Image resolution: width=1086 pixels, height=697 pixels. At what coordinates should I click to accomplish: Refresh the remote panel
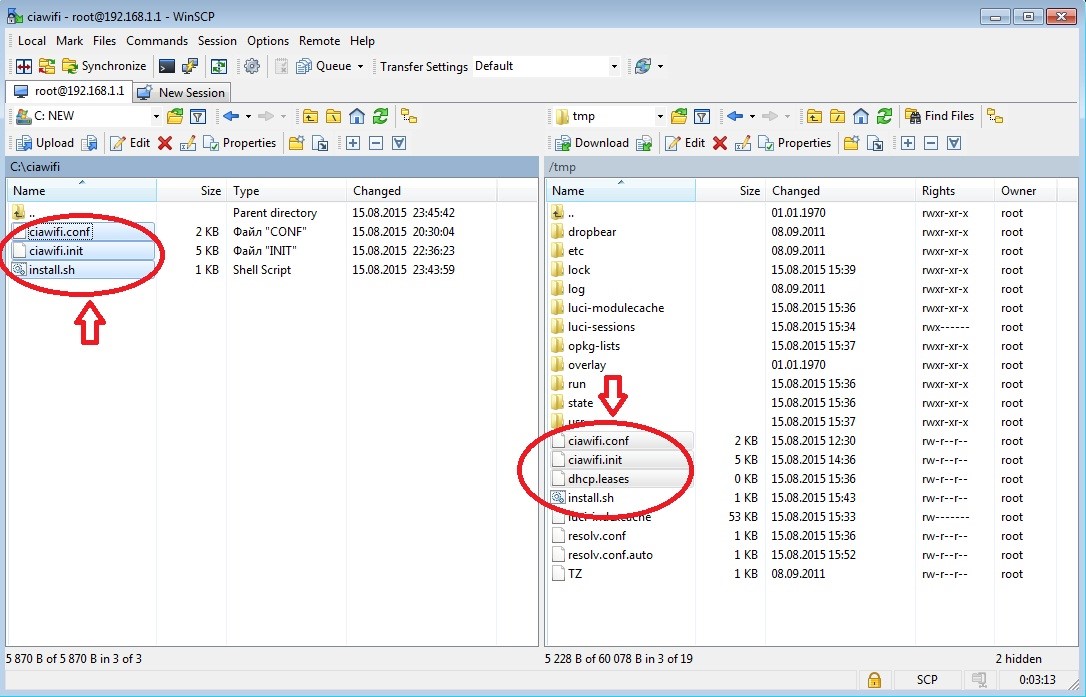tap(884, 116)
